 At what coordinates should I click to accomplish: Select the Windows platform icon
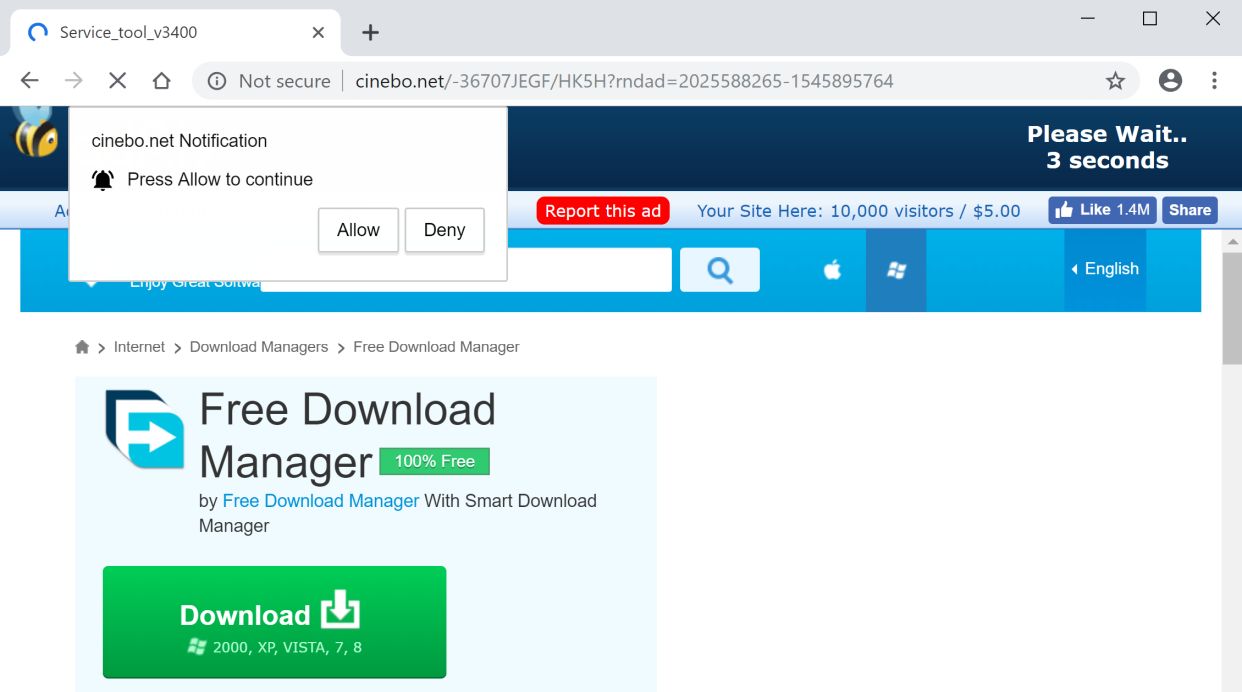click(x=896, y=270)
